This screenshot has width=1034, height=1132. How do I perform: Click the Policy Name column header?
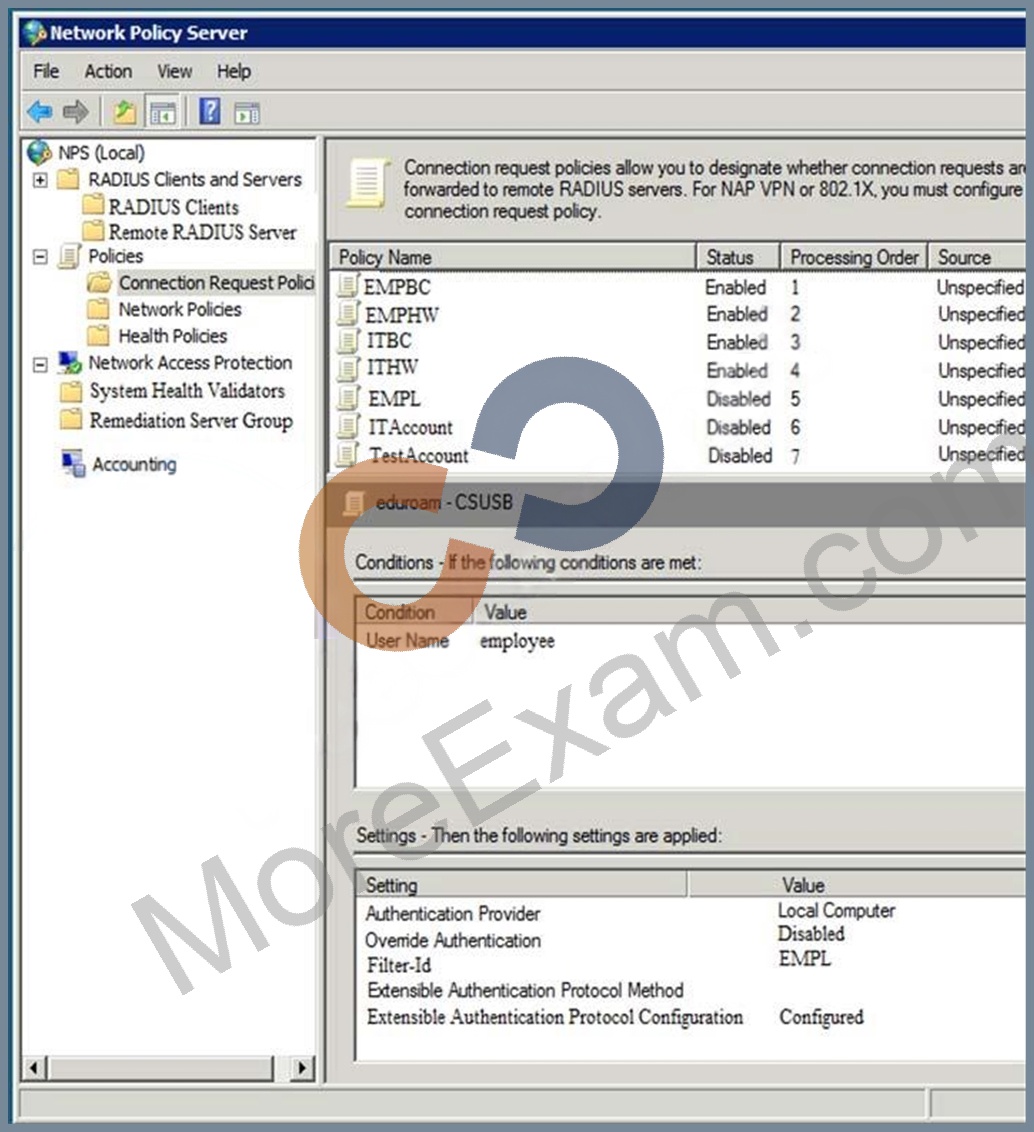[x=513, y=257]
